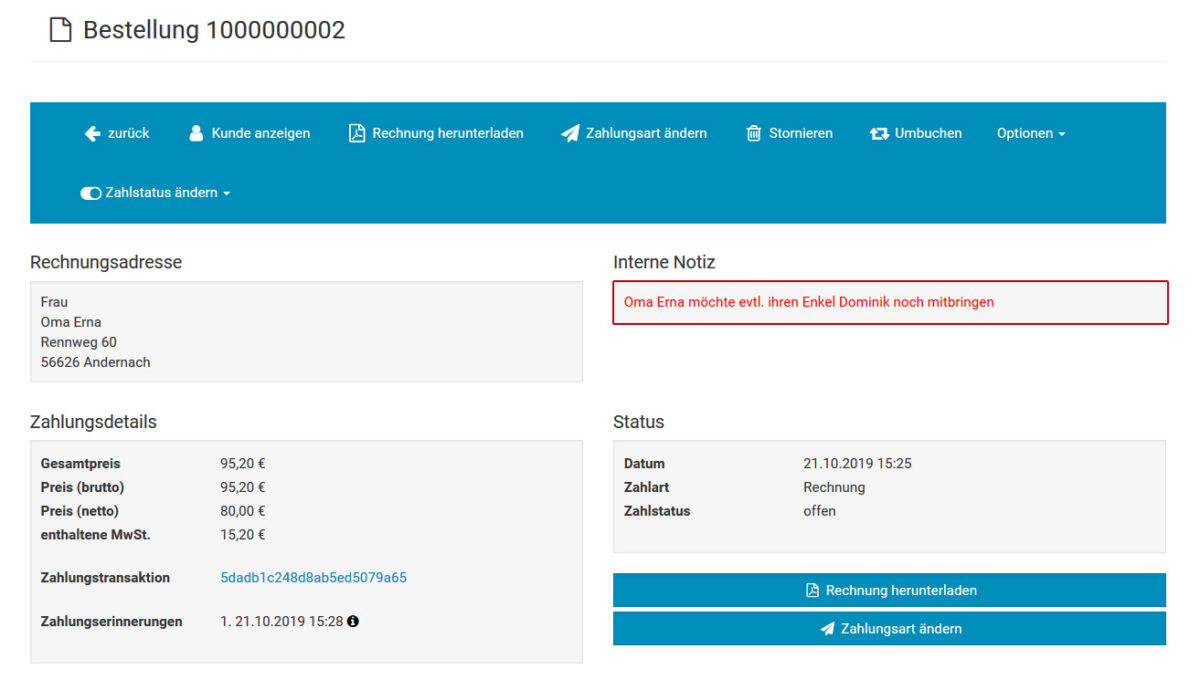Click the info icon beside the payment reminder
The width and height of the screenshot is (1200, 680).
pos(353,621)
